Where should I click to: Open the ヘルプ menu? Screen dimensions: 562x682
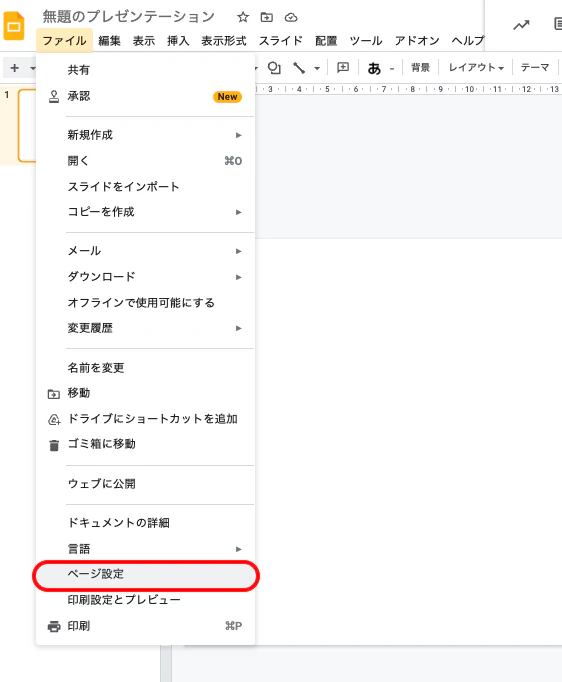[468, 41]
